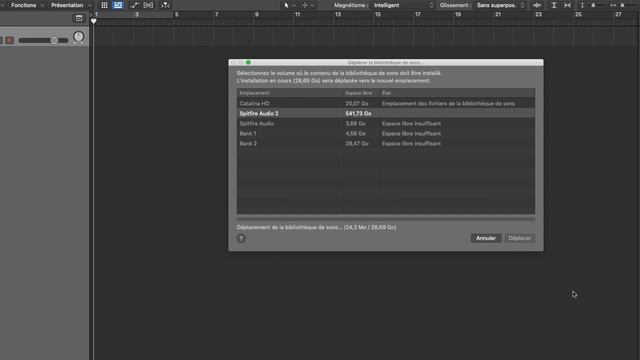Toggle vertical auto zoom icon
640x360 pixels.
coord(554,5)
